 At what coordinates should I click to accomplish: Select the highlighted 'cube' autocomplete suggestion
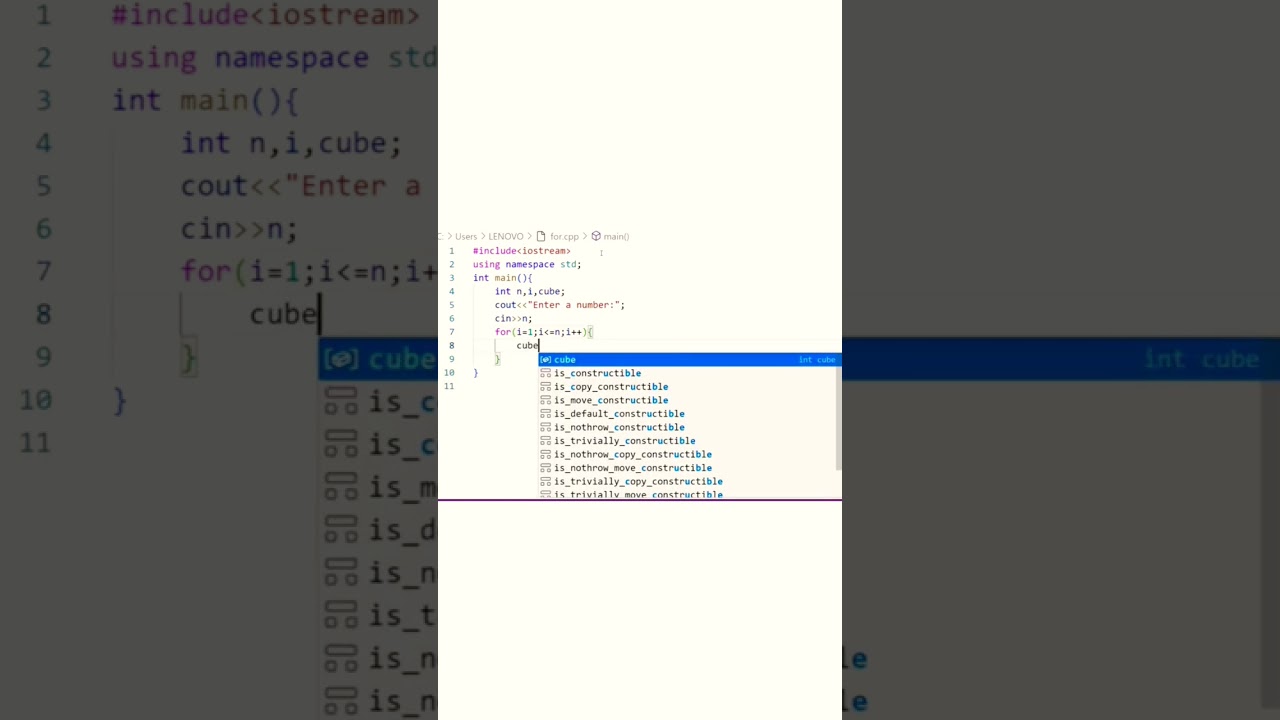click(690, 359)
